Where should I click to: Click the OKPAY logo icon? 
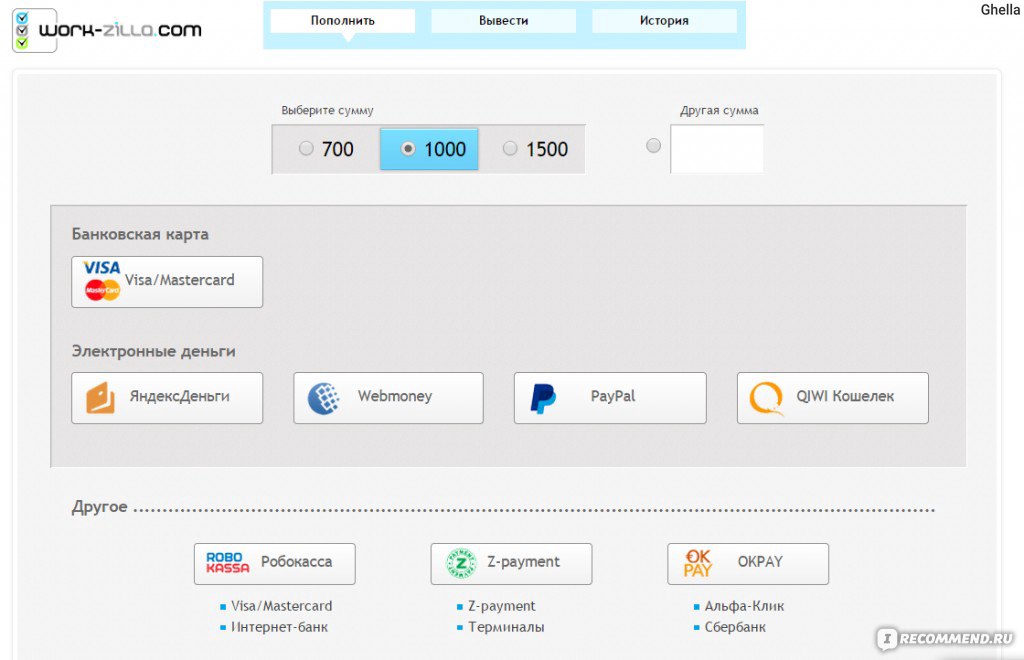(698, 563)
